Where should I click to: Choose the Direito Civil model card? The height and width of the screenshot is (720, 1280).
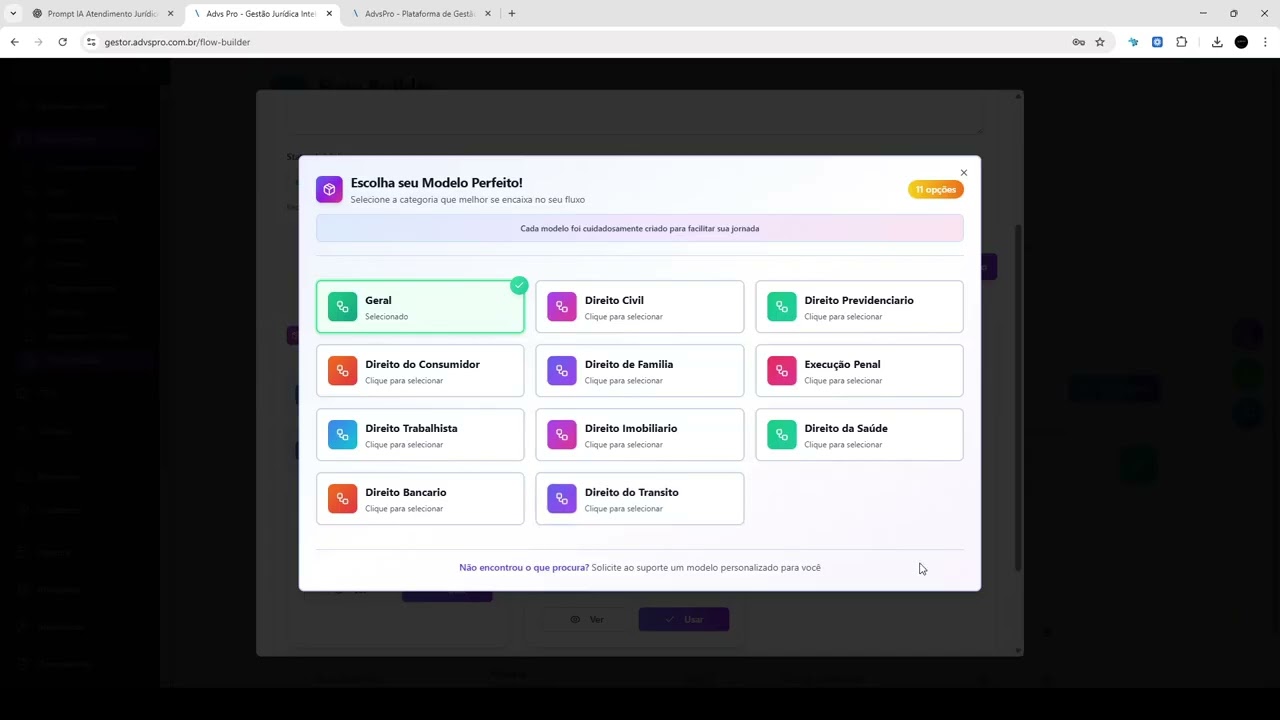point(640,307)
